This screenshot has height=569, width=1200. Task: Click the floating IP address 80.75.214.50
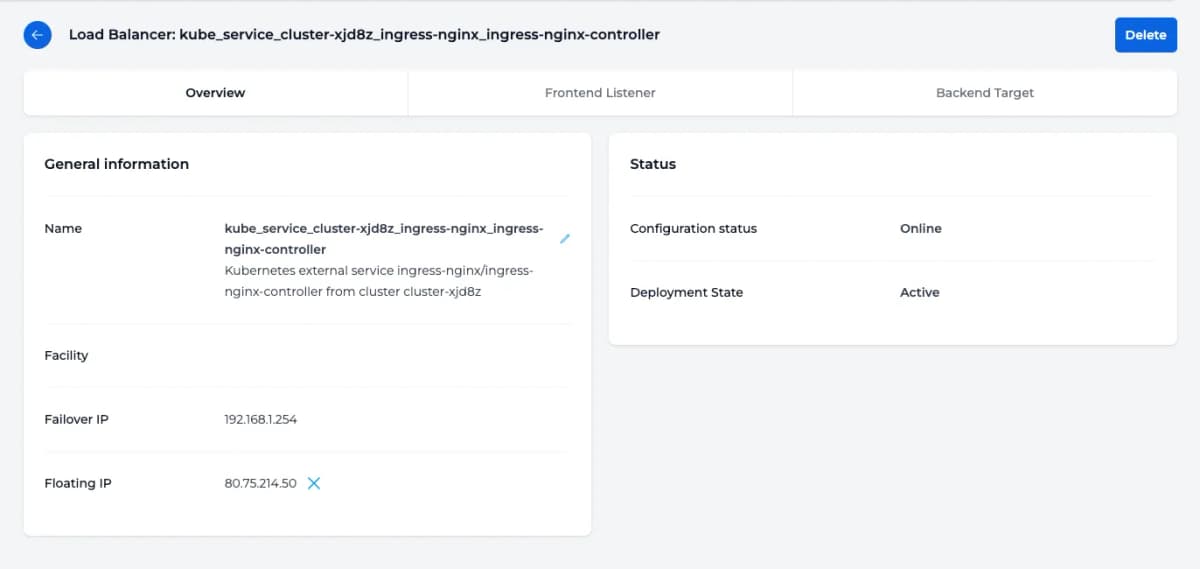pos(261,483)
